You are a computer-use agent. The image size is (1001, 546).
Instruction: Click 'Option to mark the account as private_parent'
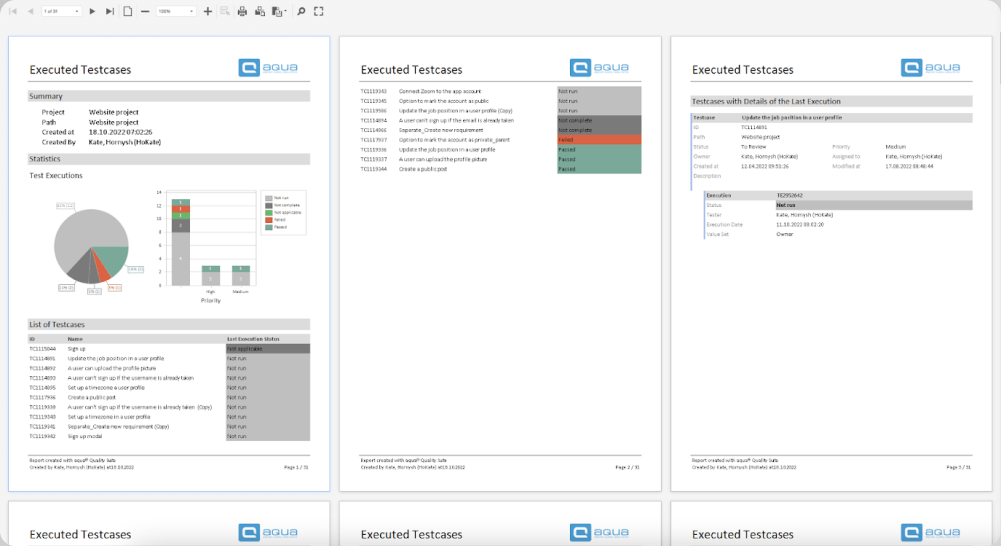coord(455,140)
